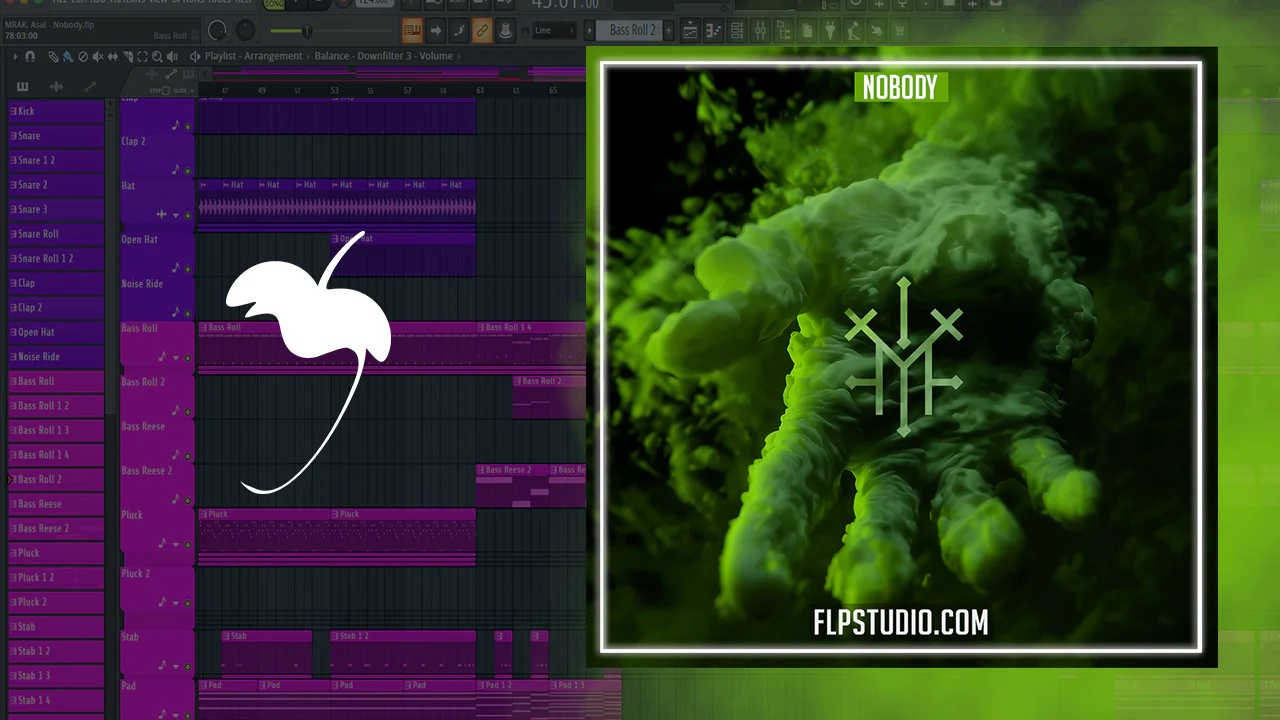Viewport: 1280px width, 720px height.
Task: Click the curved note icon in top toolbar
Action: 459,30
